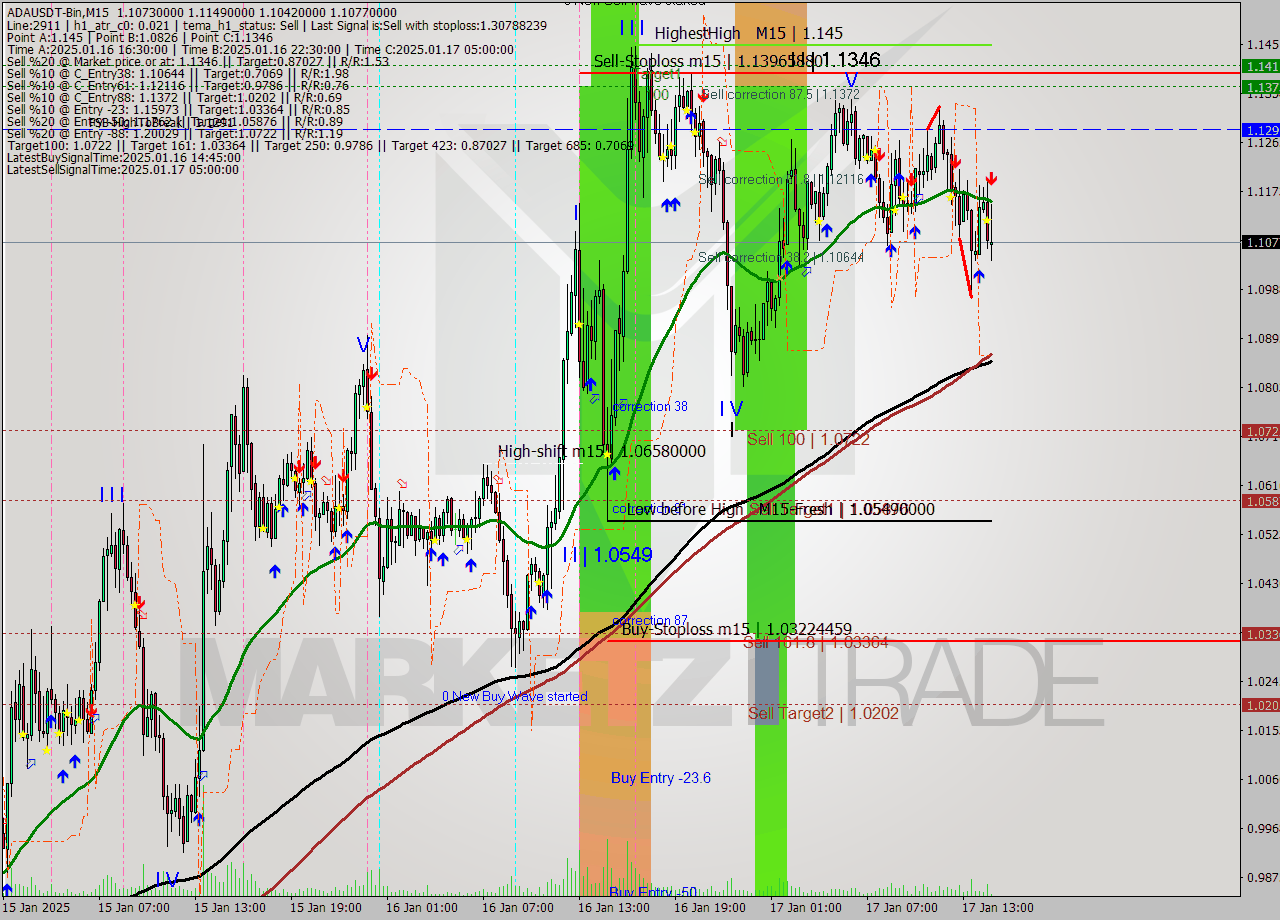
Task: Click the '17 Jan 01:00' time axis label
Action: click(808, 908)
